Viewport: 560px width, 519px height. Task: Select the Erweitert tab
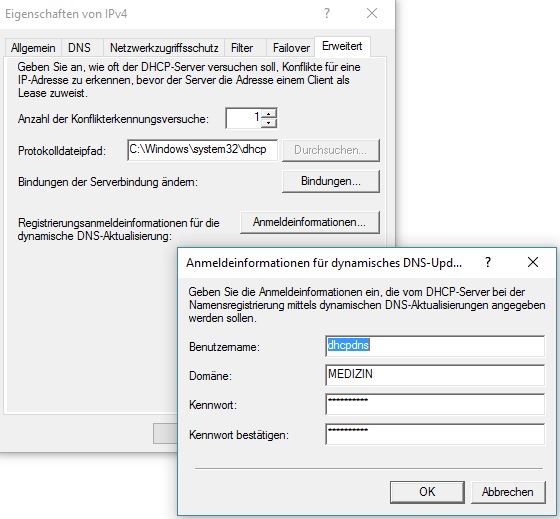click(342, 46)
